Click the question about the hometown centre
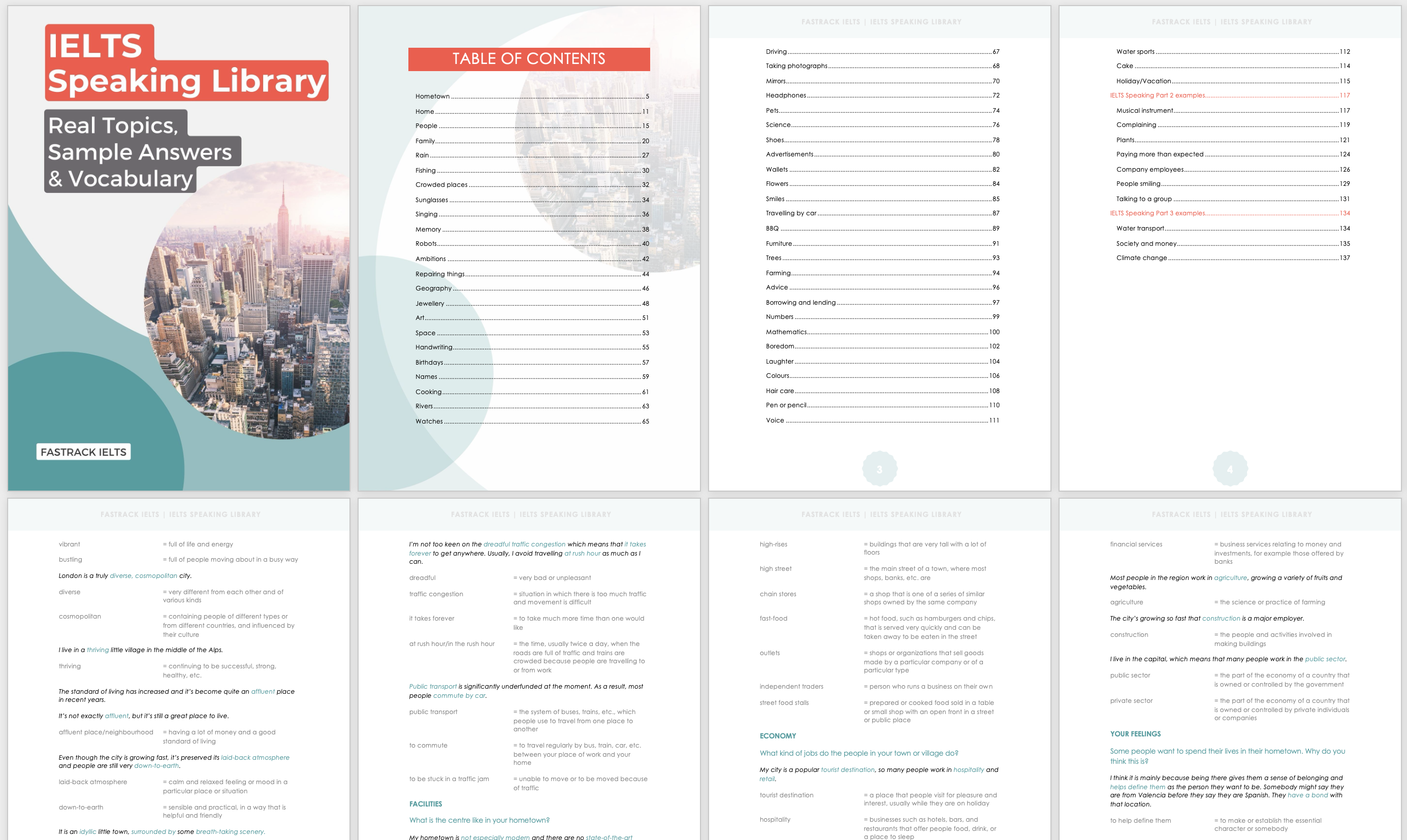The width and height of the screenshot is (1407, 840). pos(479,820)
